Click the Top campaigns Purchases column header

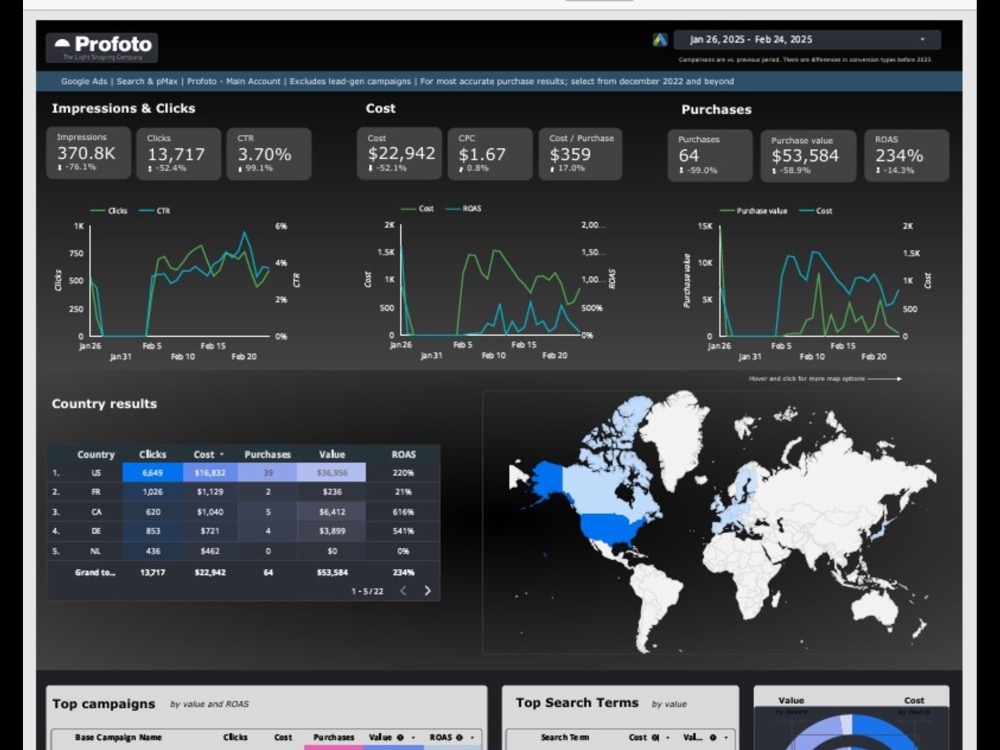[x=334, y=737]
